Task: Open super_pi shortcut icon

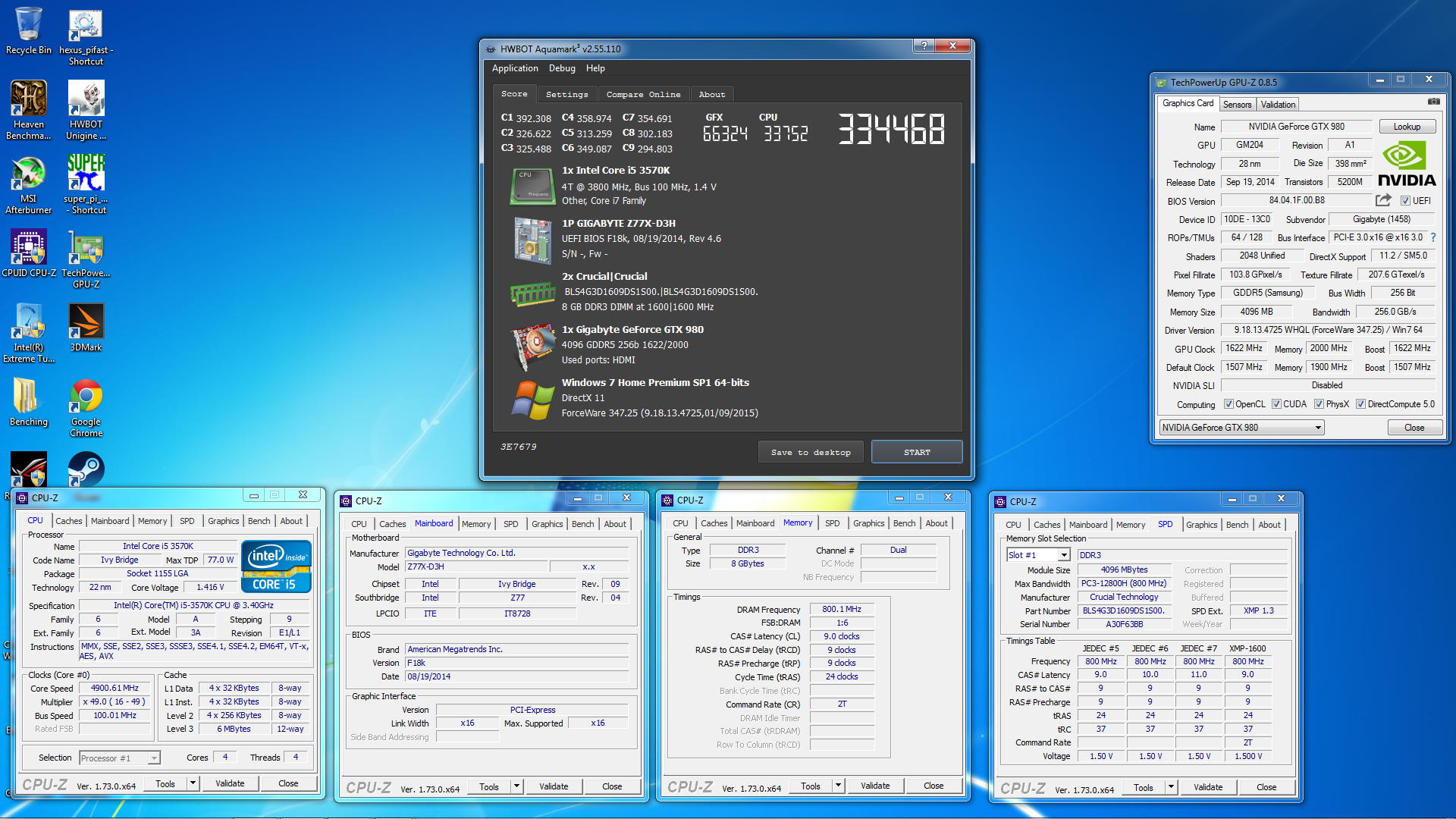Action: coord(86,184)
